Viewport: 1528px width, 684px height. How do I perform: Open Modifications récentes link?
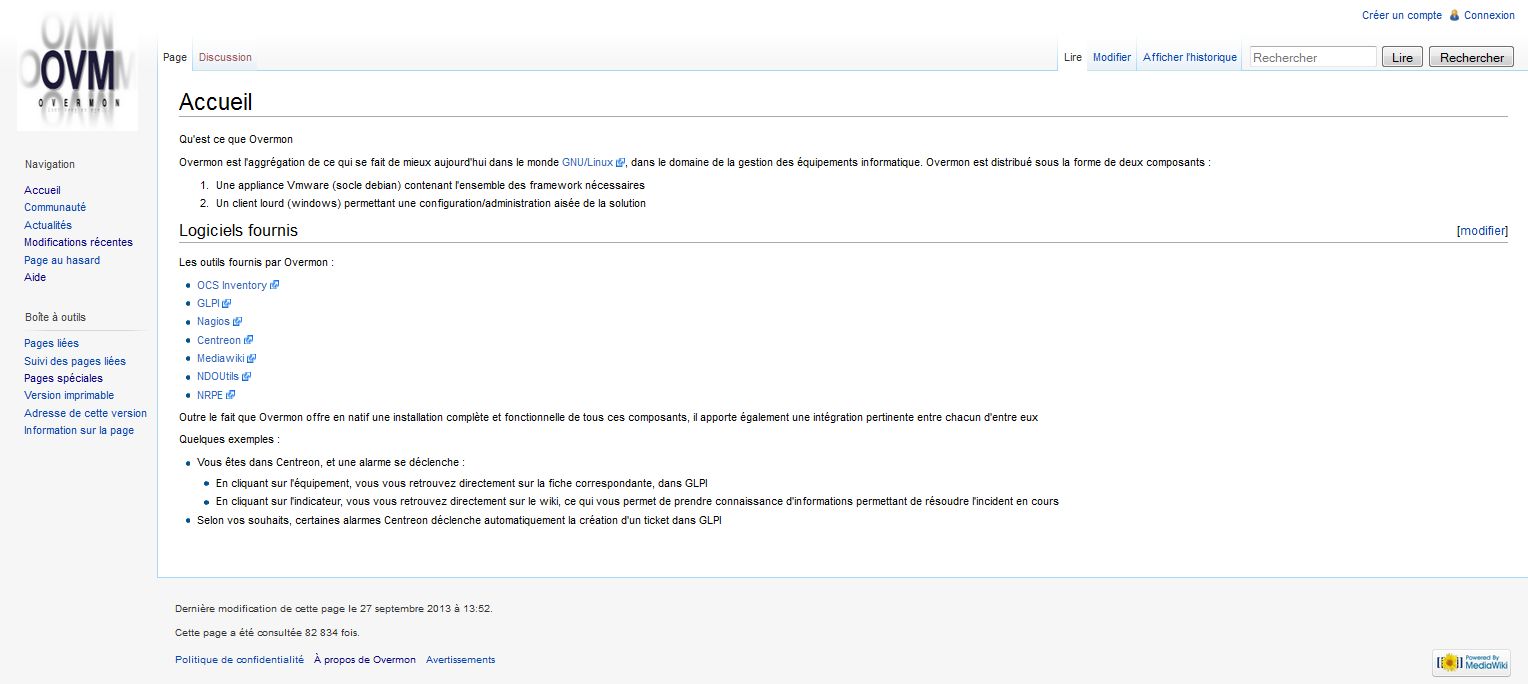coord(78,242)
